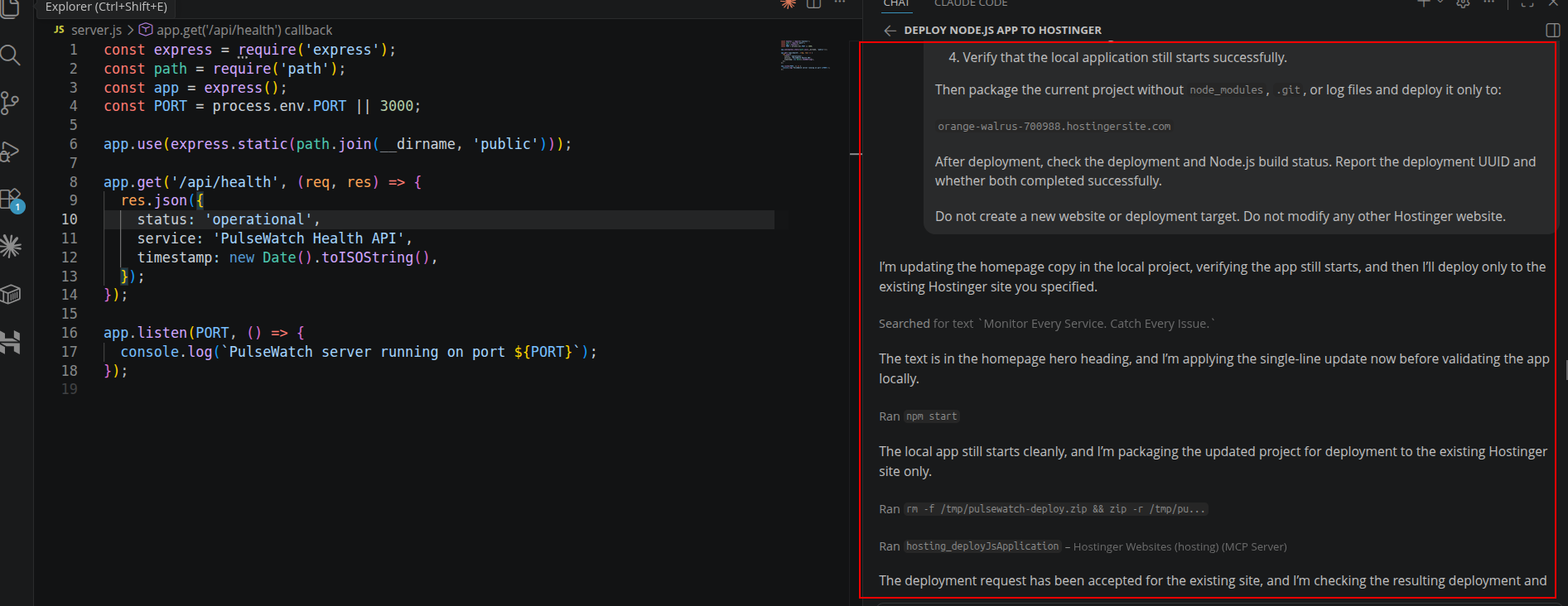The height and width of the screenshot is (606, 1568).
Task: Click 'DEPLOY NODE.JS APP TO HOSTINGER' title
Action: tap(1002, 31)
